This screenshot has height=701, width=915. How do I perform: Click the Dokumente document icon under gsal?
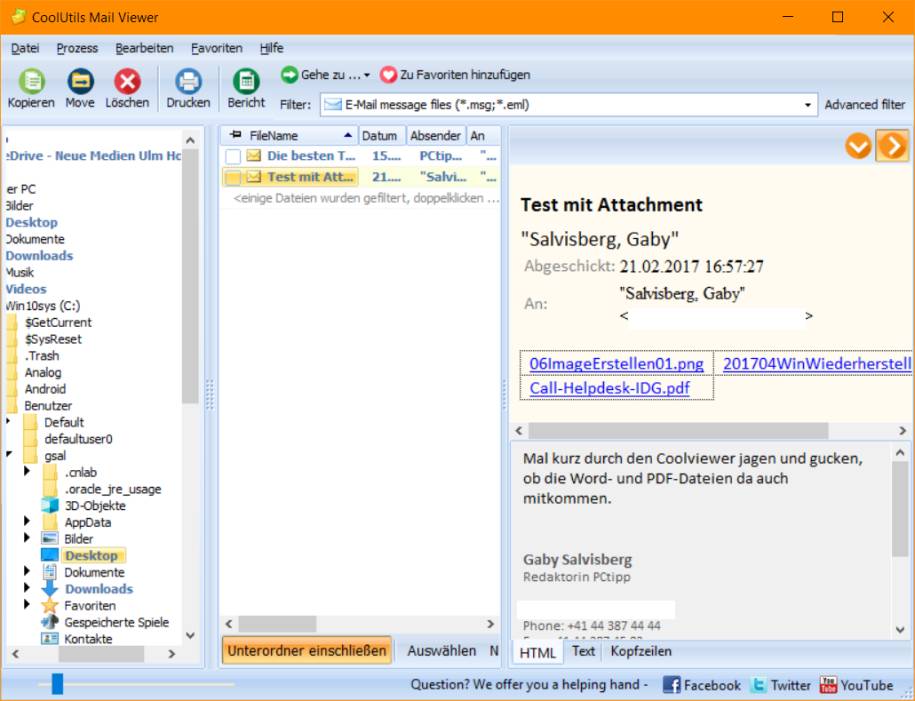pos(50,572)
